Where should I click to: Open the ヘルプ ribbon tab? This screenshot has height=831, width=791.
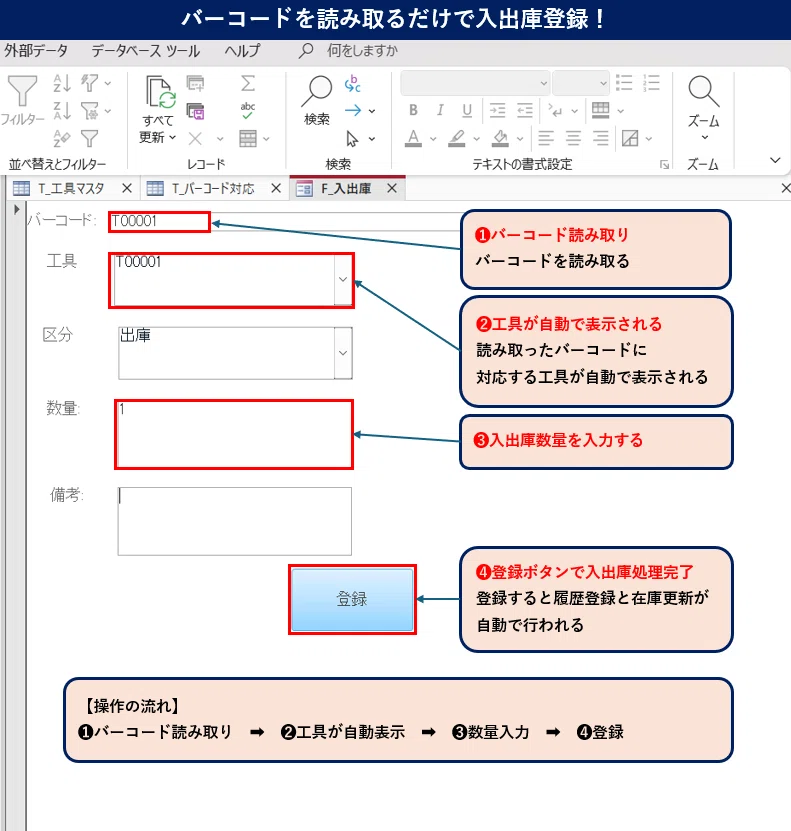tap(242, 50)
